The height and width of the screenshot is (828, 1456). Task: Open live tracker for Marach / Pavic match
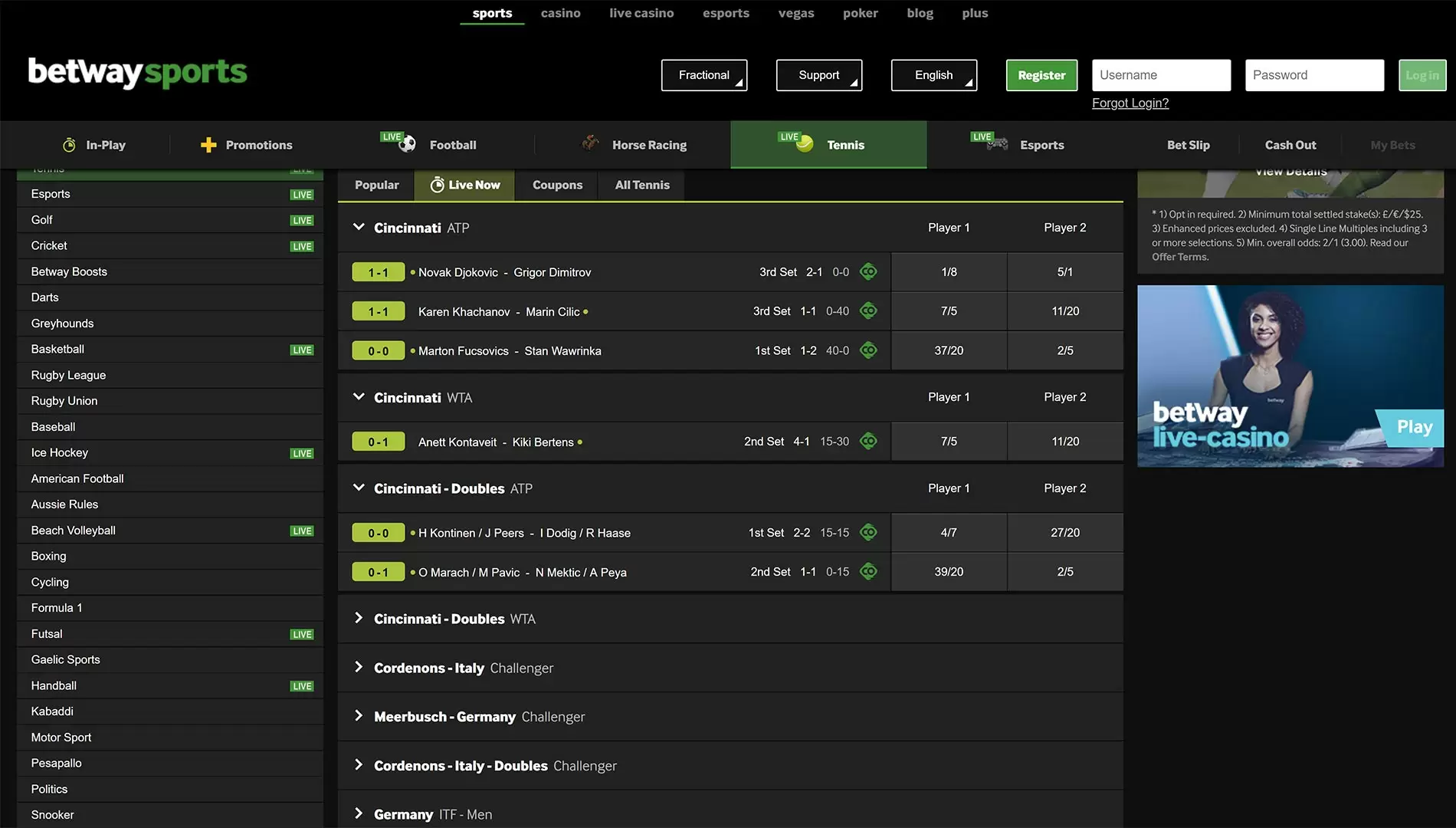point(868,571)
